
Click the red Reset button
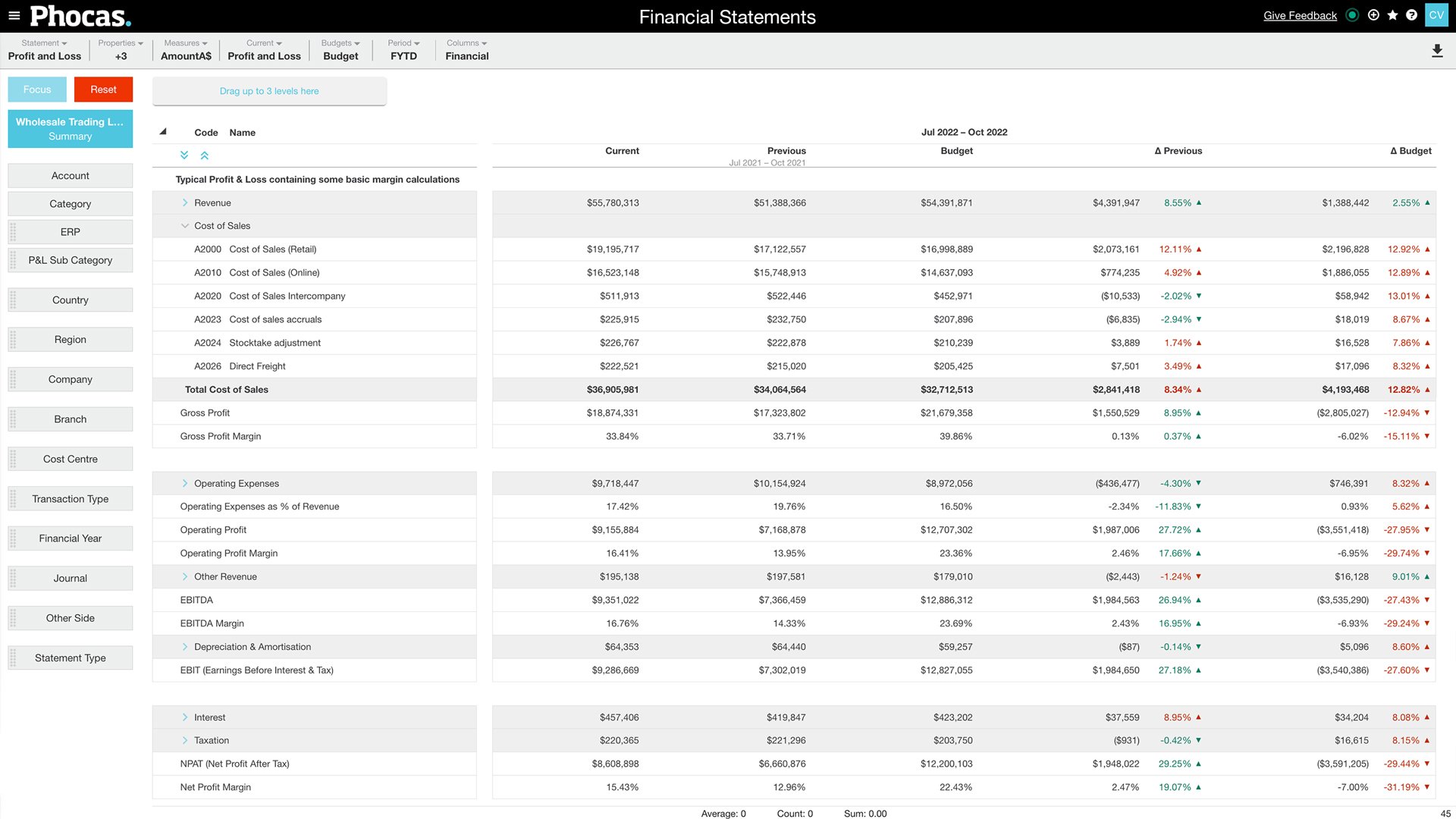click(x=103, y=89)
